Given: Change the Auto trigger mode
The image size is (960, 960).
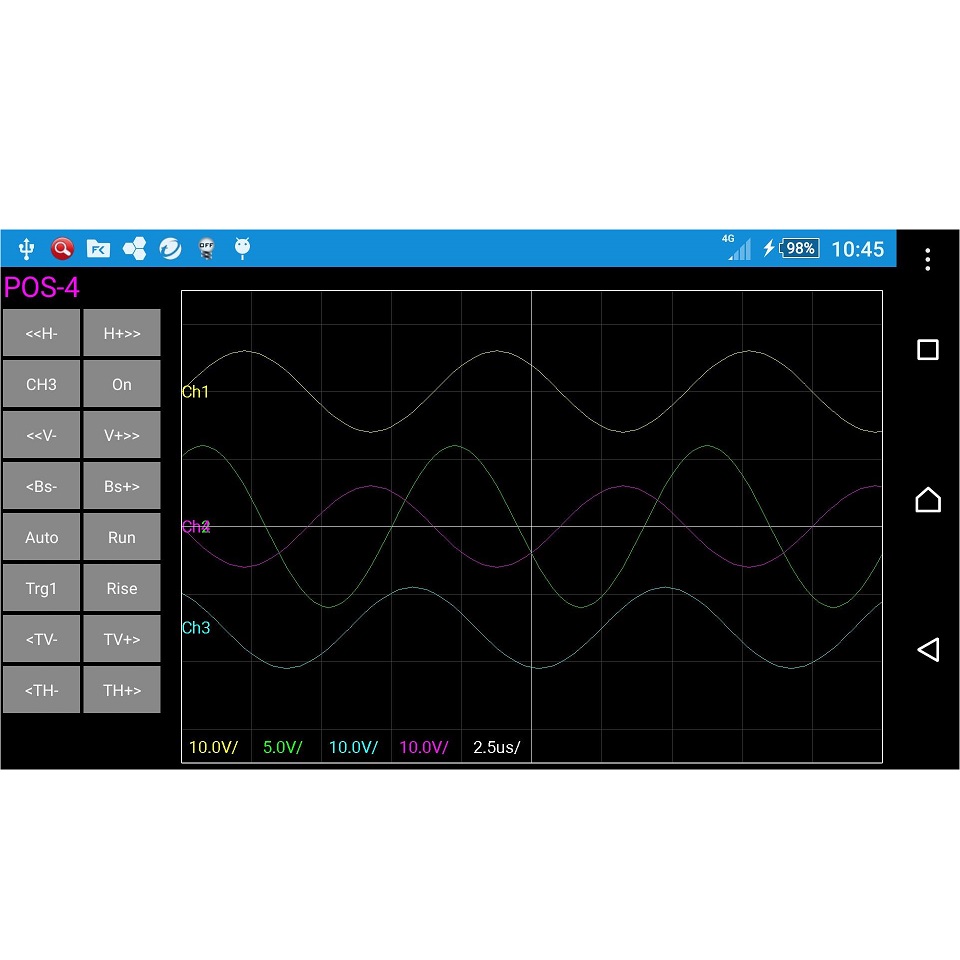Looking at the screenshot, I should point(41,537).
